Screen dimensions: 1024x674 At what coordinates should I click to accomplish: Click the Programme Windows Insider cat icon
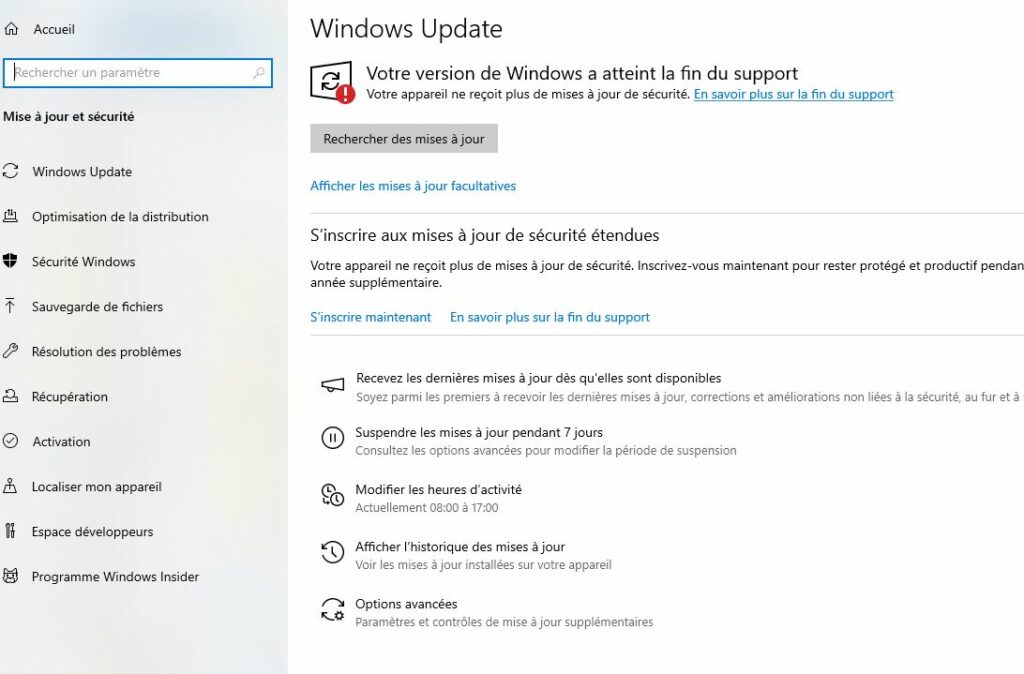(x=10, y=576)
